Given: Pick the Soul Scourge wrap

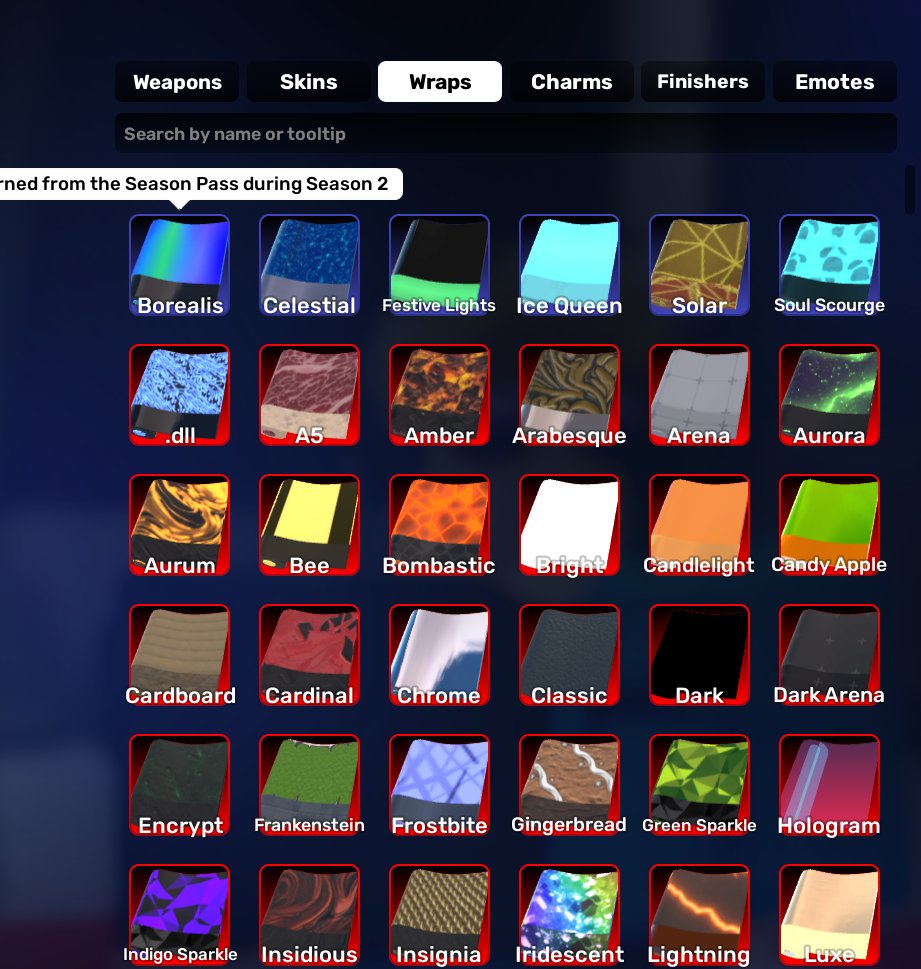Looking at the screenshot, I should (829, 265).
